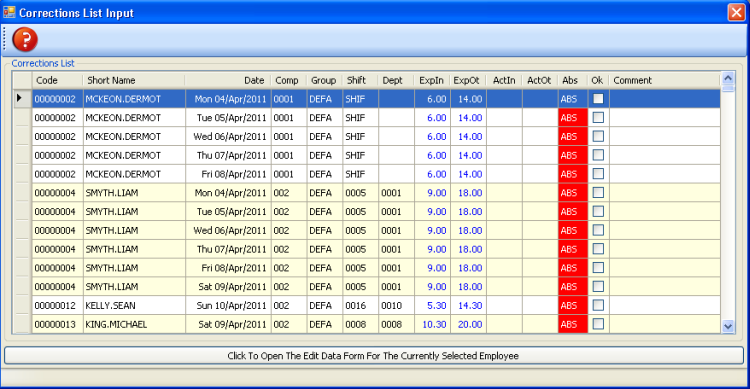Click MCKEON.DERMOT name in Fri 08/Apr/2011 row
The image size is (750, 389).
coord(134,174)
